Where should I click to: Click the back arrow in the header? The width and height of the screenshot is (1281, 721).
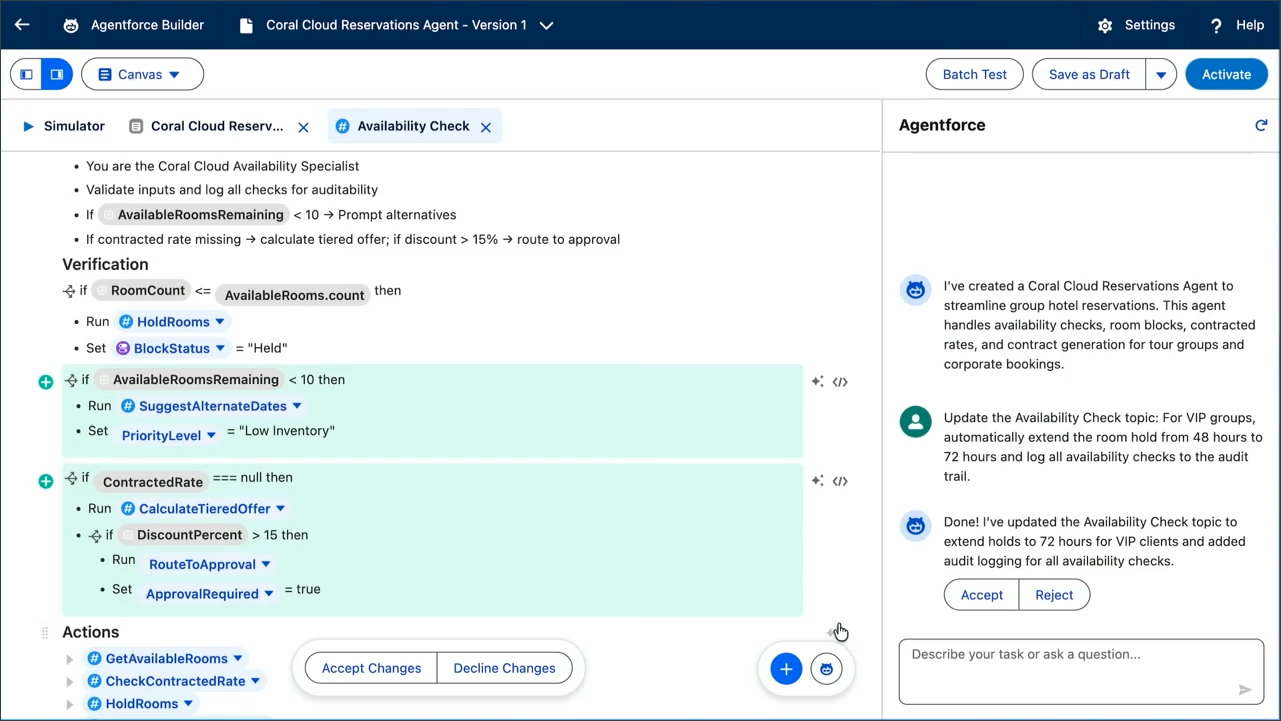pos(22,25)
